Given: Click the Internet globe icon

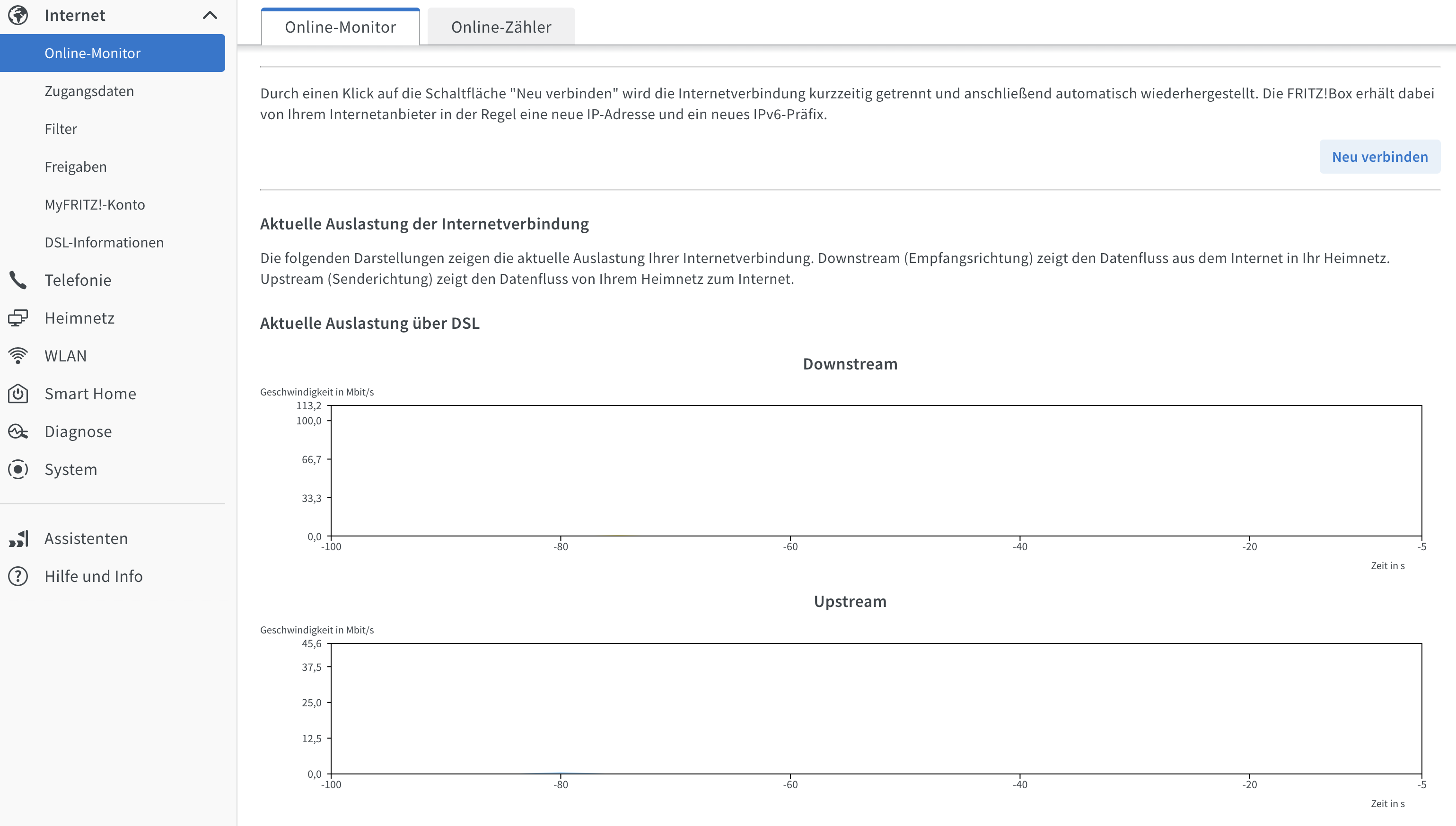Looking at the screenshot, I should tap(18, 15).
